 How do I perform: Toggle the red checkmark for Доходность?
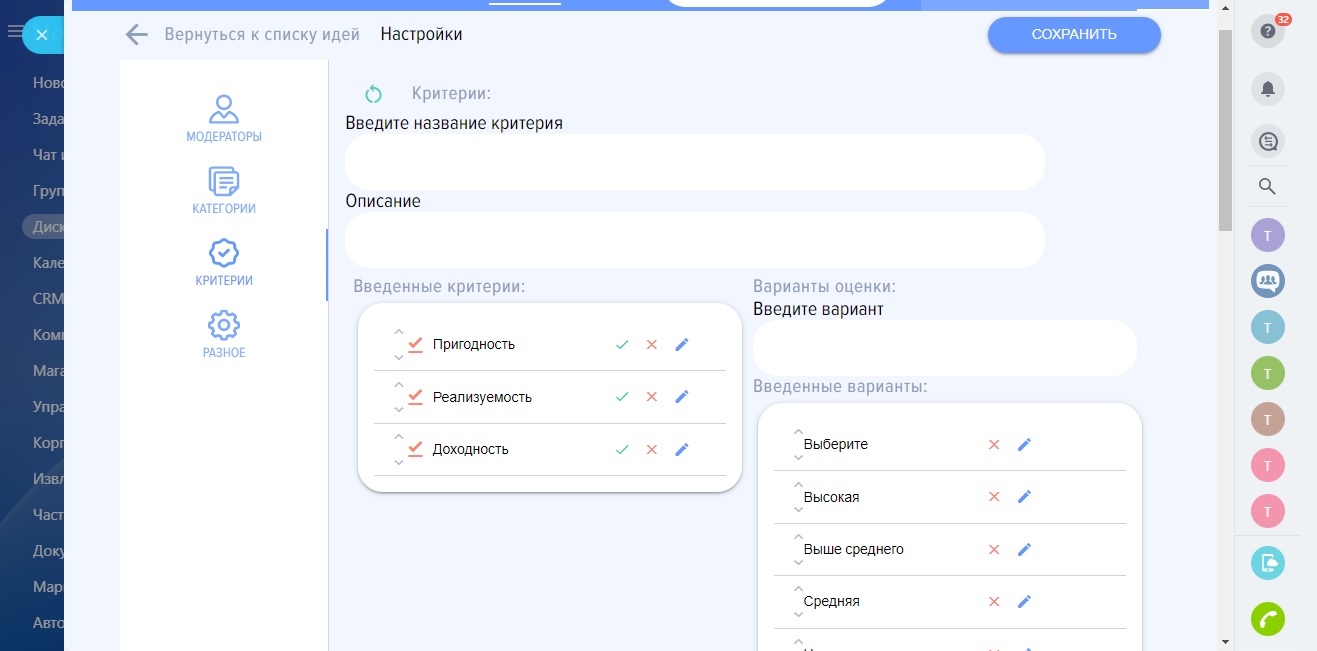416,449
